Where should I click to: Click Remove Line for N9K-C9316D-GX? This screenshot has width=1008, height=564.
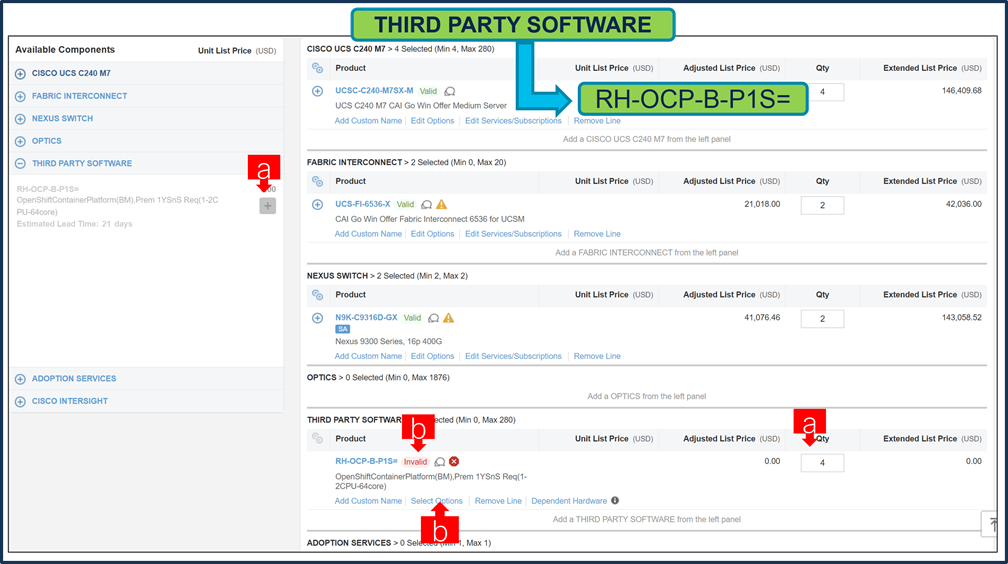[x=597, y=356]
